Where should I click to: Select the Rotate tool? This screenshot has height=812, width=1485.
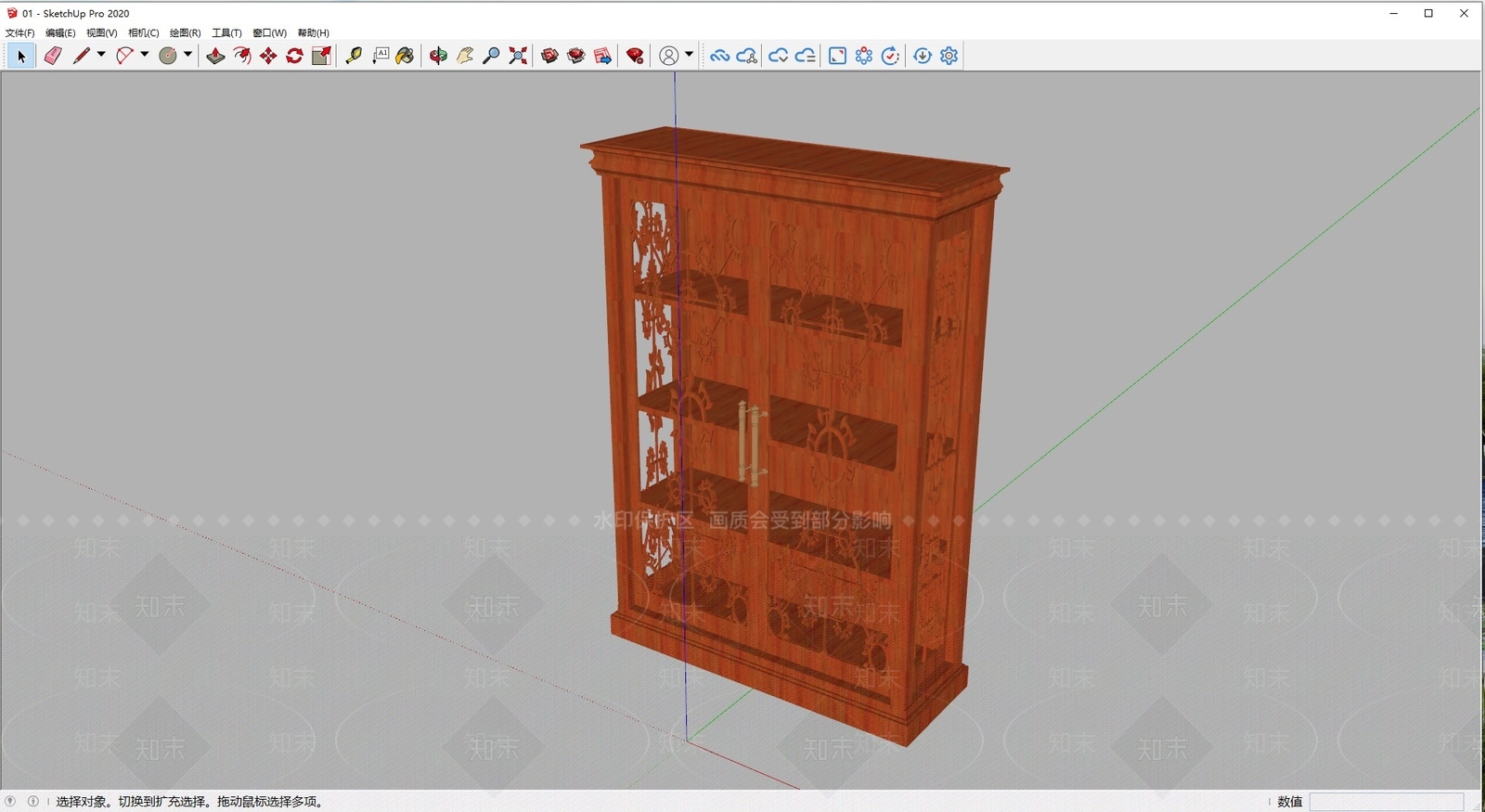point(295,57)
